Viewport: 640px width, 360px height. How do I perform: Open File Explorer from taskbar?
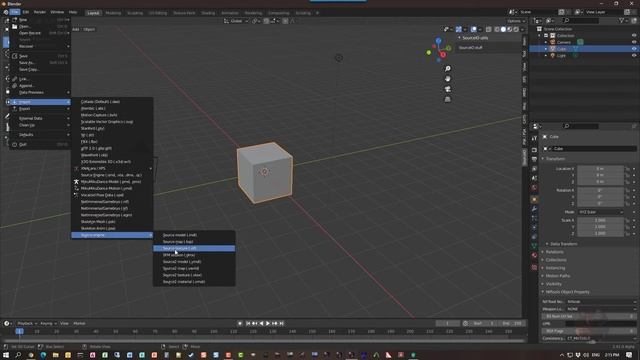tap(55, 355)
